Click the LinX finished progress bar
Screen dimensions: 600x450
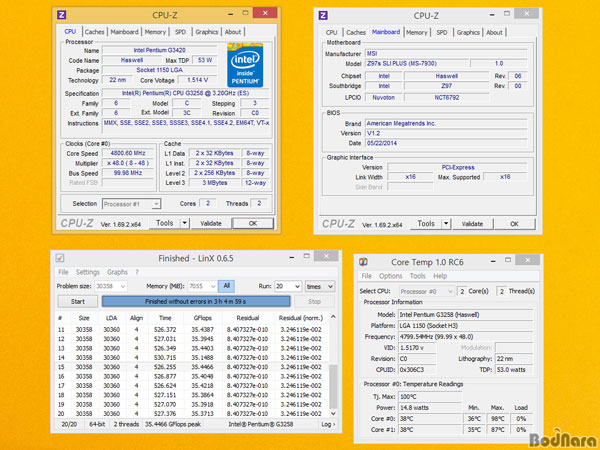(x=196, y=302)
